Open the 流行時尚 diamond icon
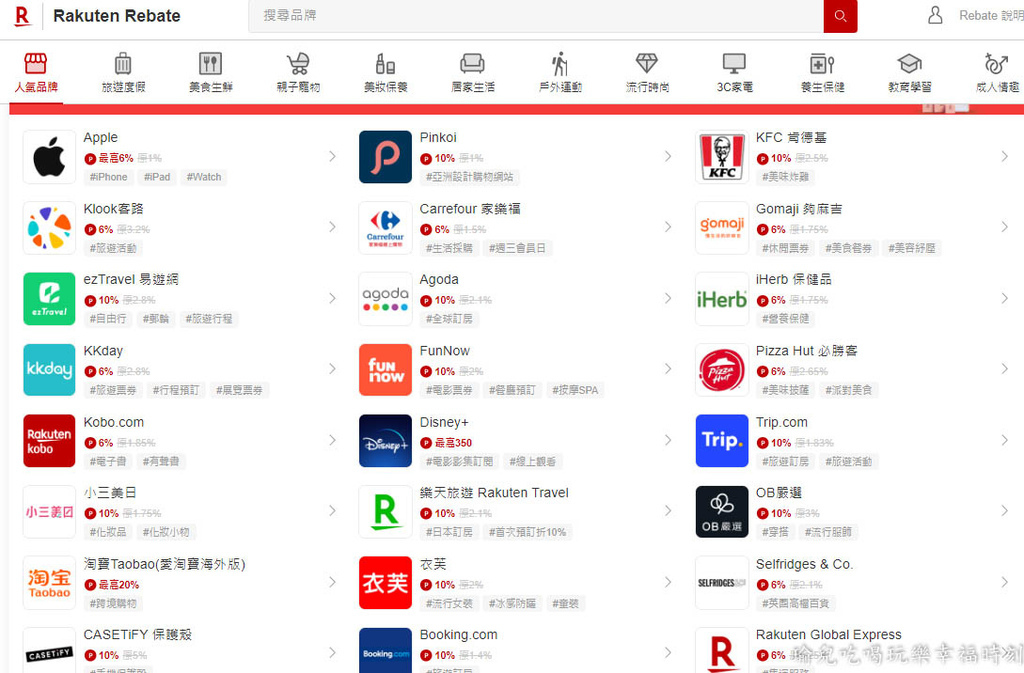The width and height of the screenshot is (1024, 673). point(647,63)
